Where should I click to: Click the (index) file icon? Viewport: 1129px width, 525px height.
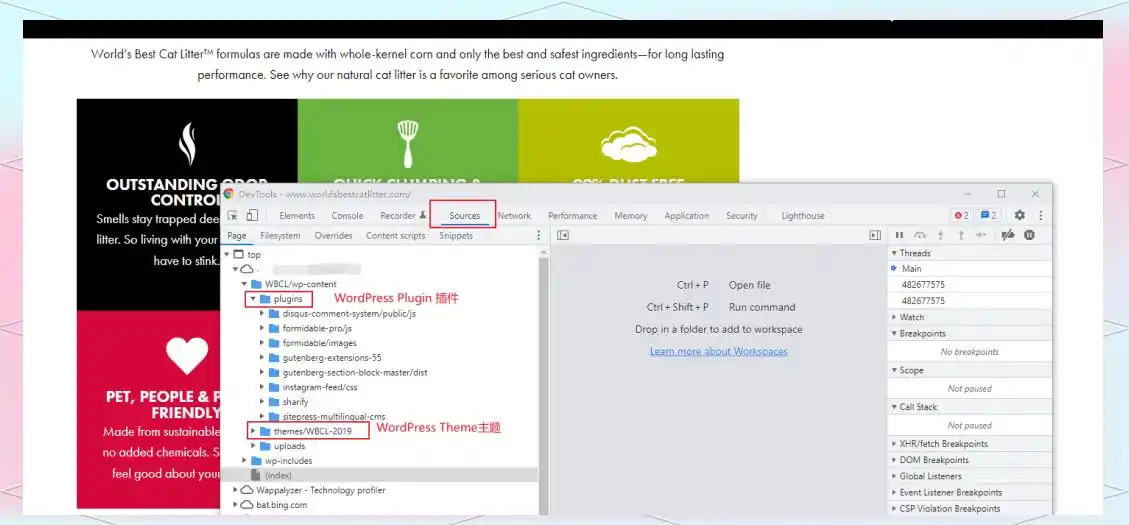[255, 475]
